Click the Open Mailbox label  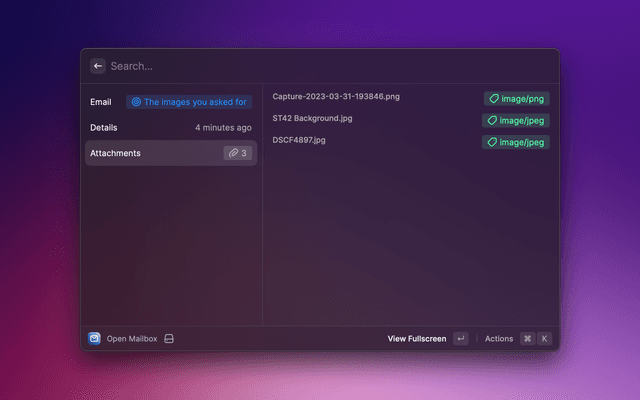coord(132,339)
